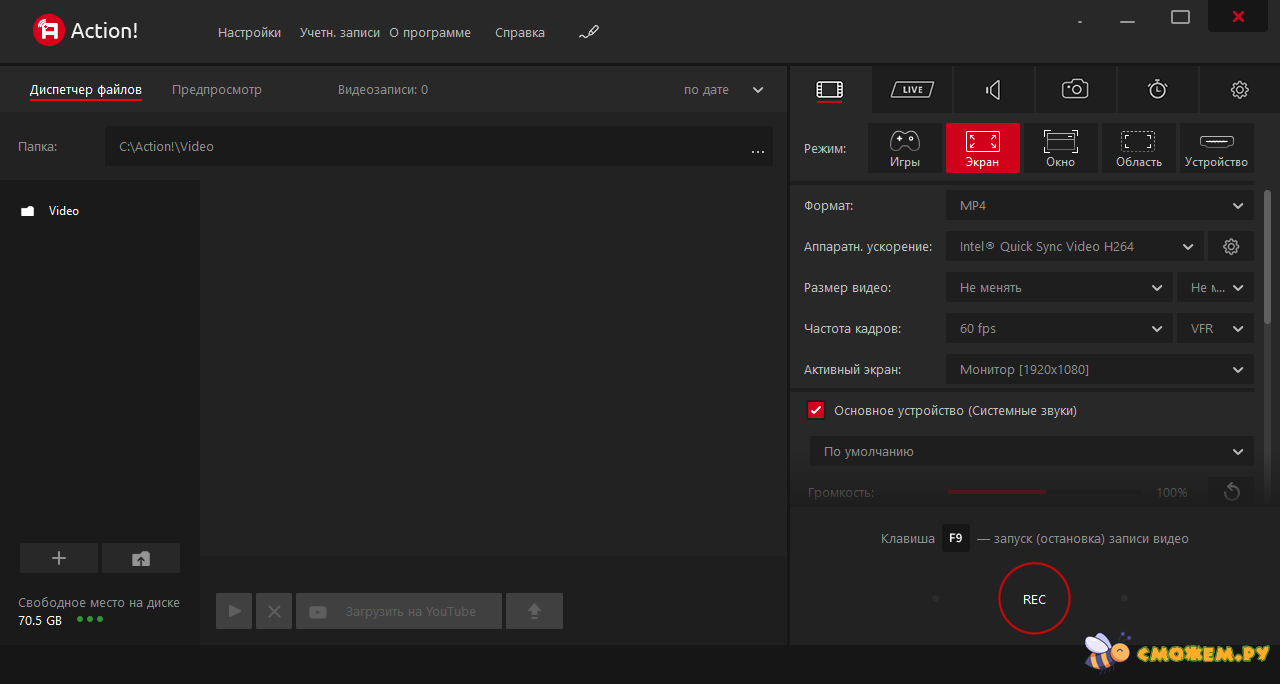1280x684 pixels.
Task: Click the Загрузить на YouTube button
Action: tap(398, 611)
